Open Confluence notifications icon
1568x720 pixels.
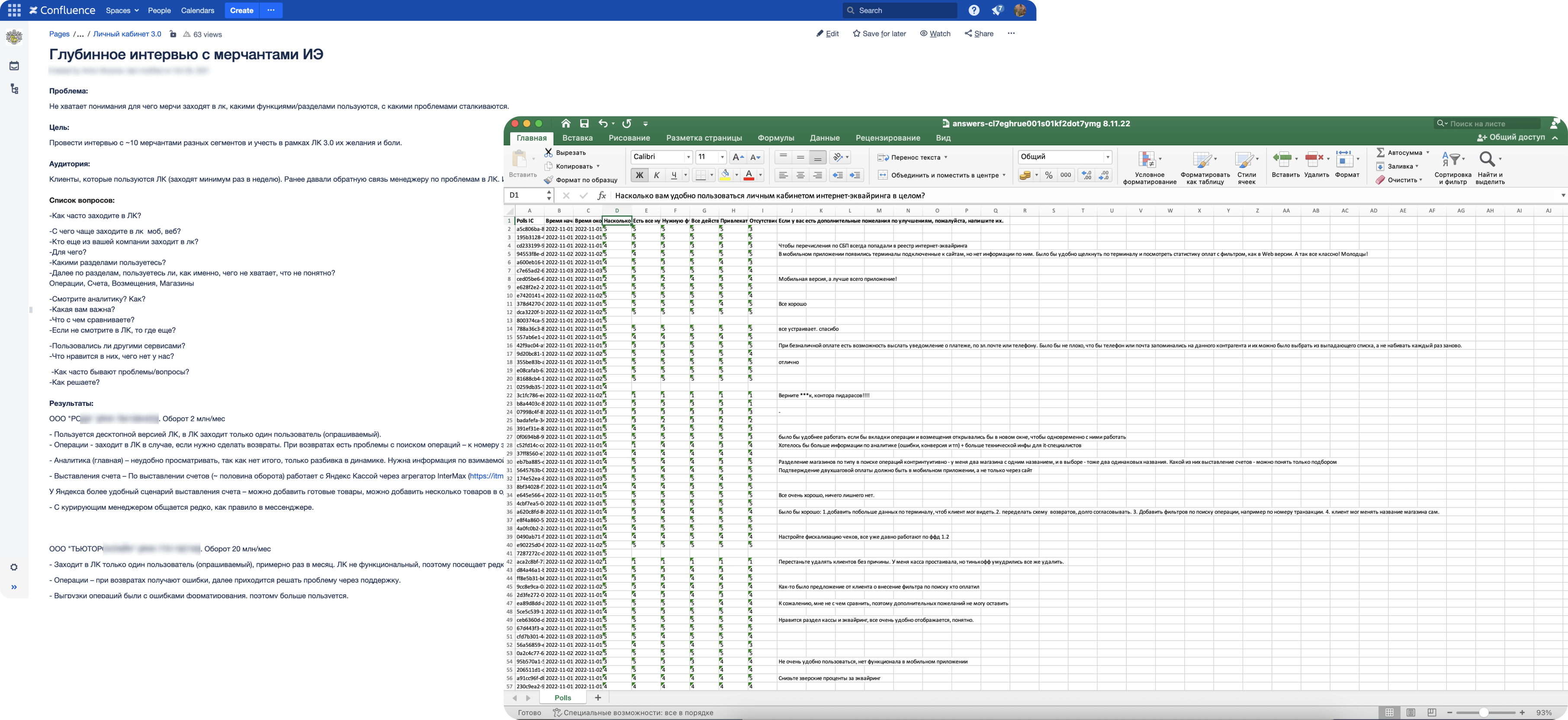point(997,10)
